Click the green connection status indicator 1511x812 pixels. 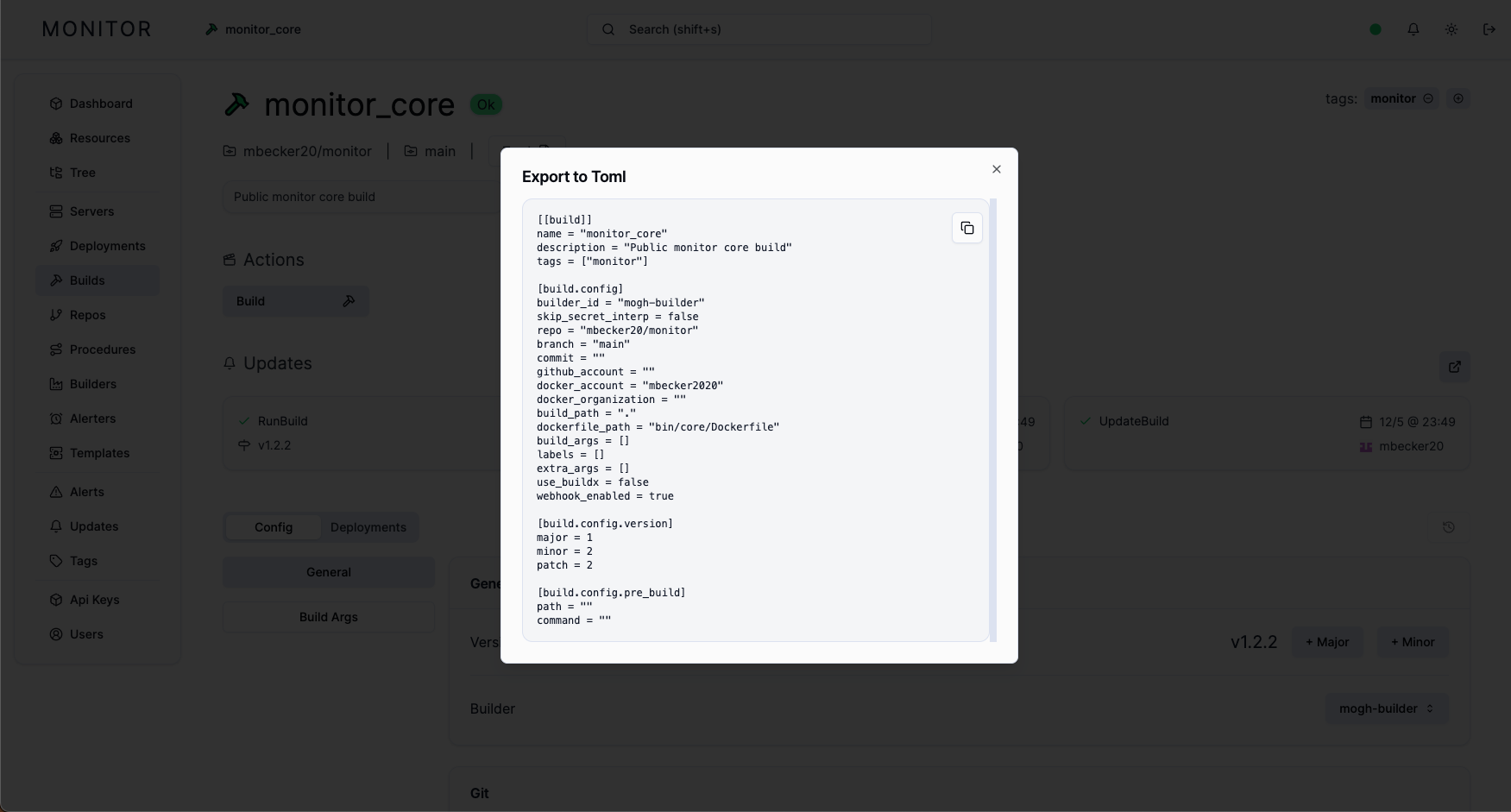(x=1376, y=29)
